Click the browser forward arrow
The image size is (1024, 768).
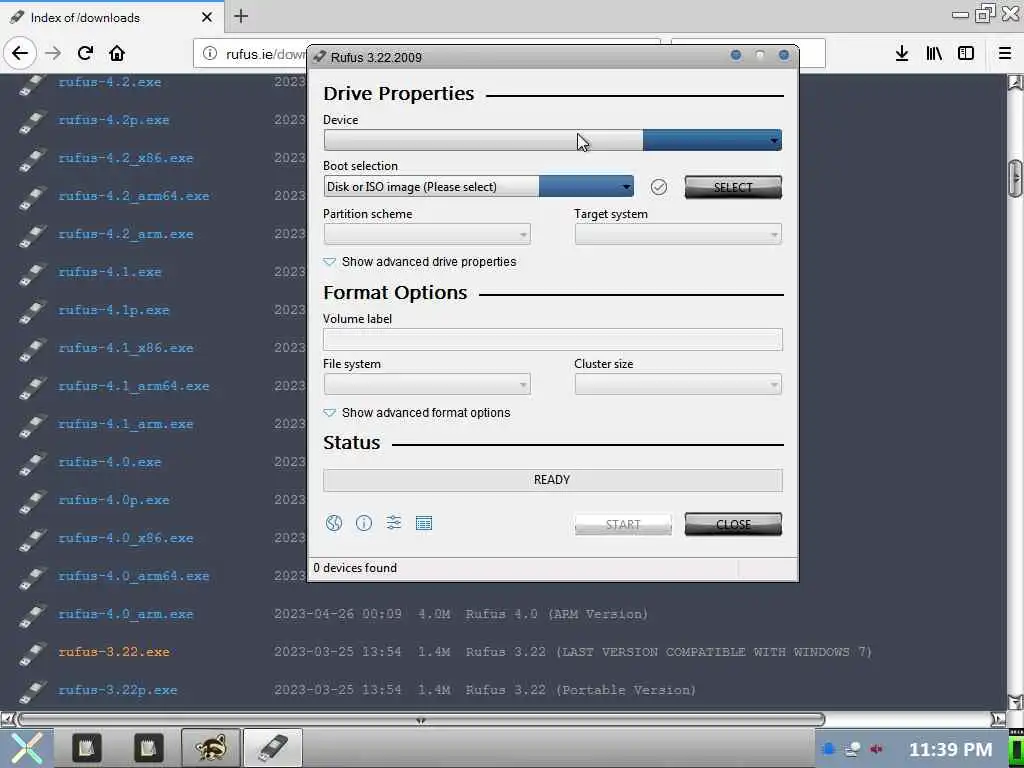pos(53,53)
